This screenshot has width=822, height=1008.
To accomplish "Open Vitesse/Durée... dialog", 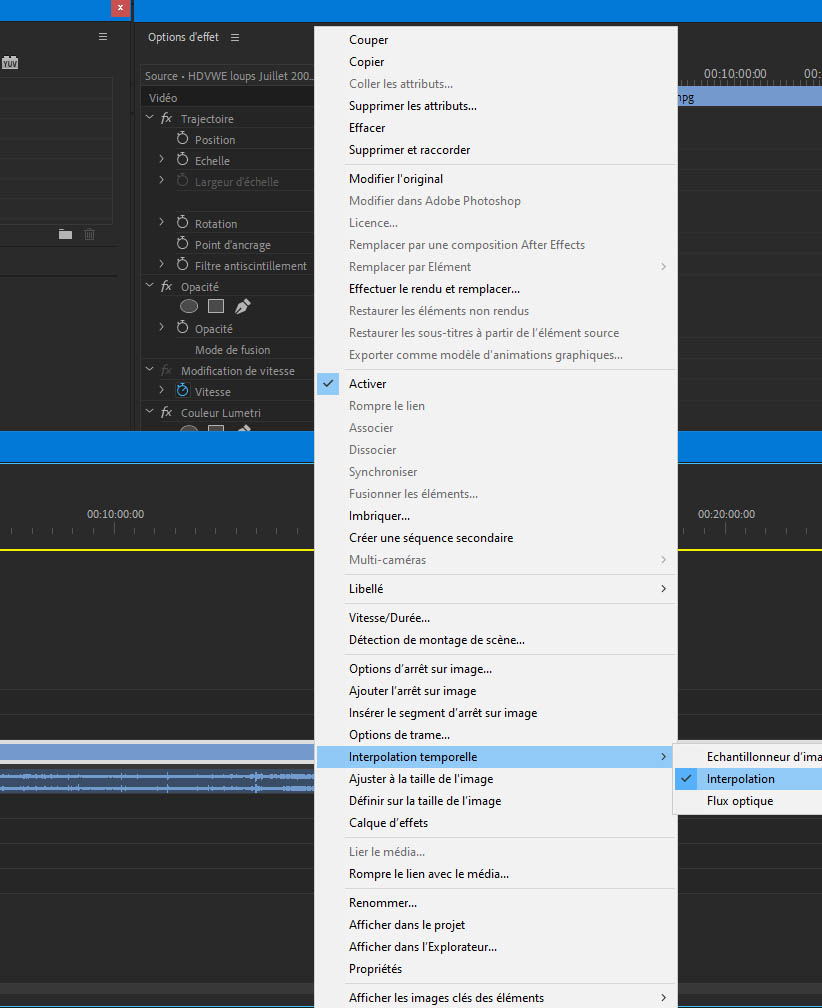I will click(496, 618).
